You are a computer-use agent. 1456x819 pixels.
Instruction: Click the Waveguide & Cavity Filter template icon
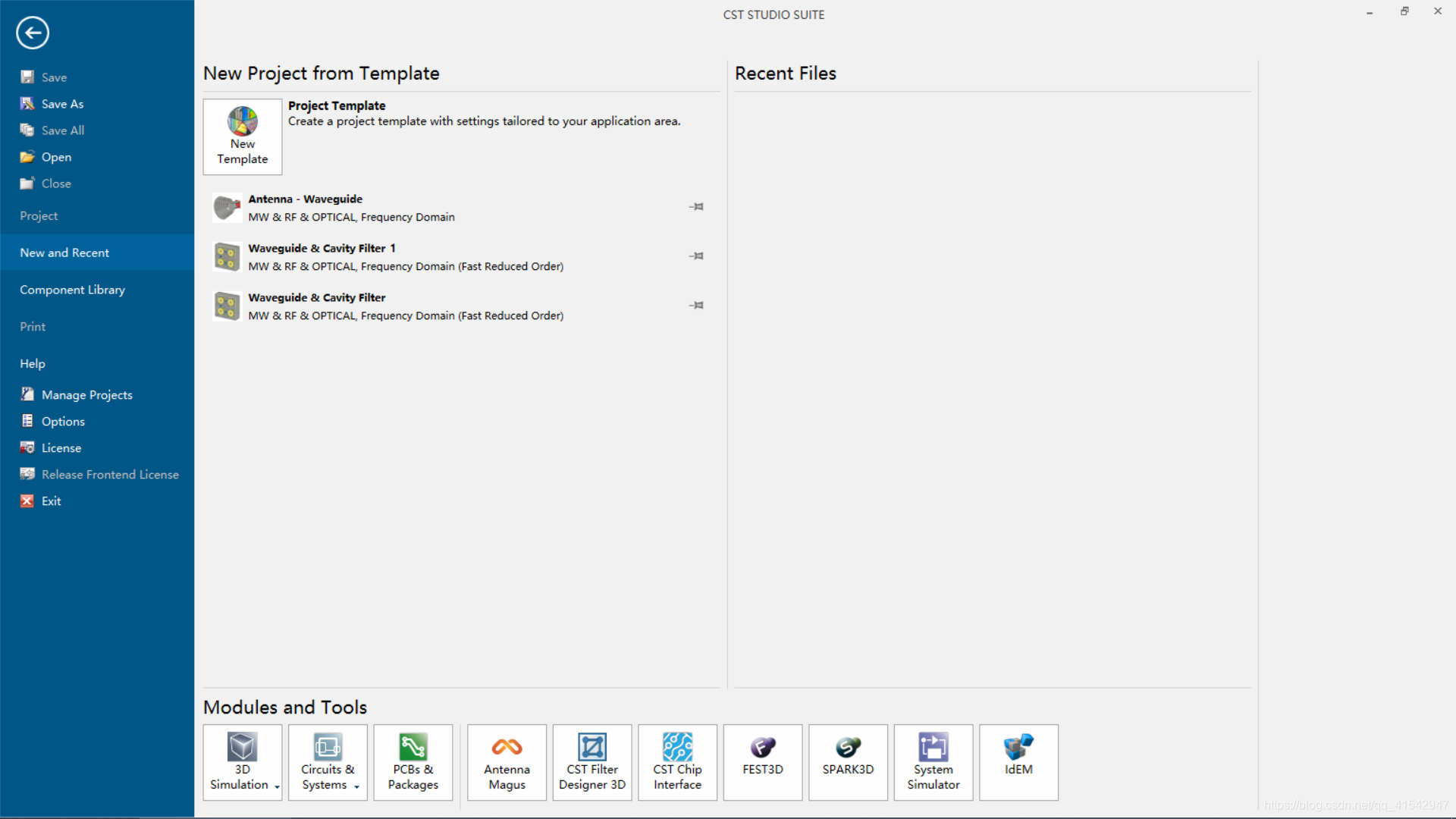pos(227,306)
